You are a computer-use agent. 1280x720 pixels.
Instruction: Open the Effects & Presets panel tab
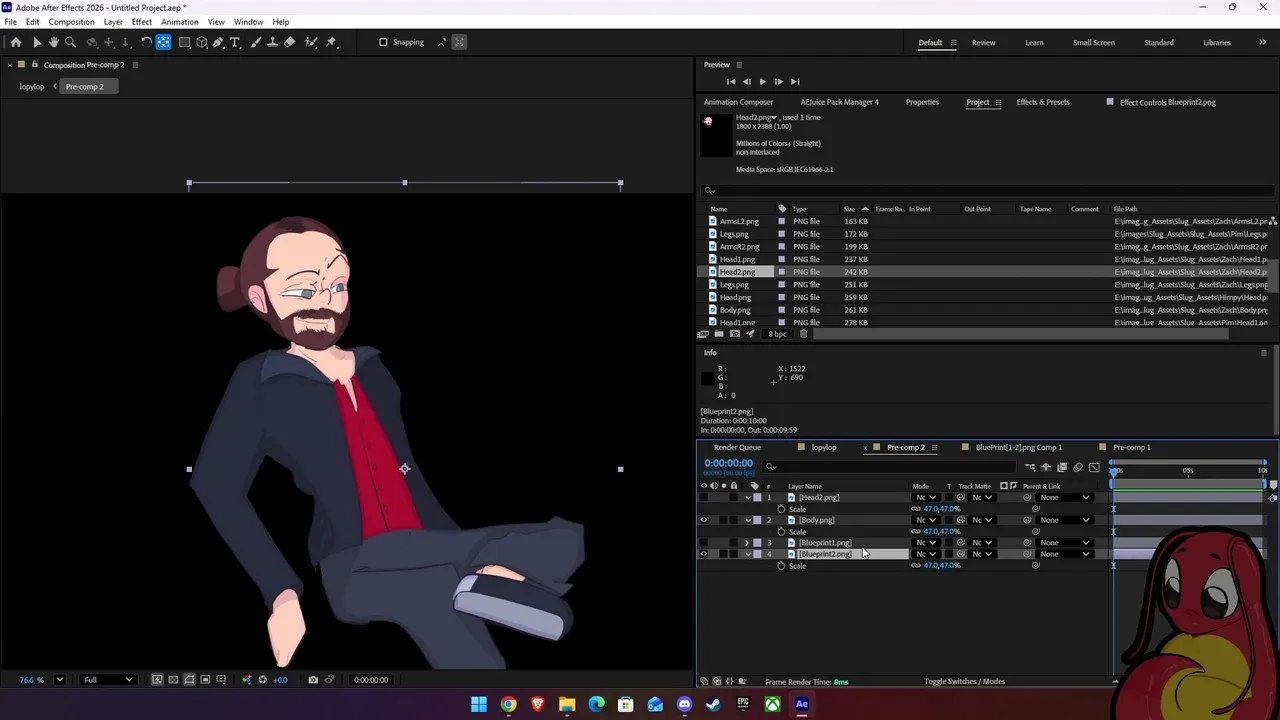coord(1043,102)
